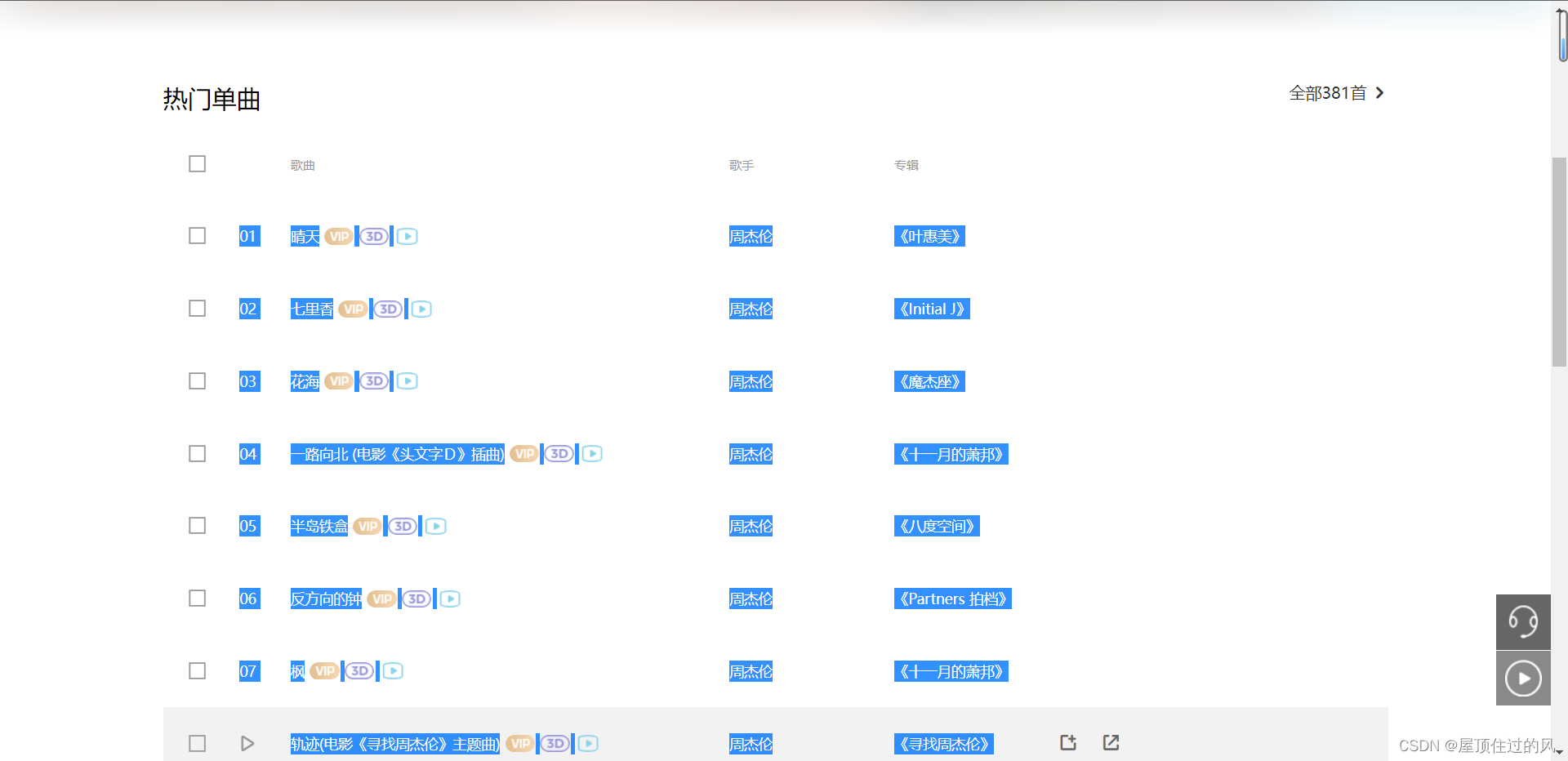Click the 3D badge next to 枫
The height and width of the screenshot is (761, 1568).
pos(359,671)
